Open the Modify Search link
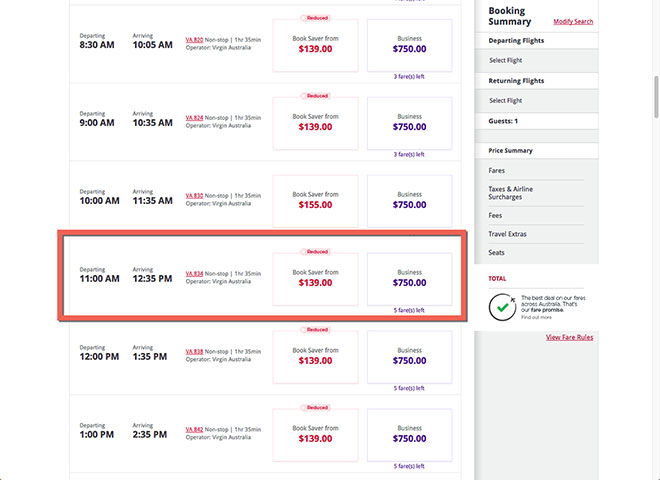Image resolution: width=660 pixels, height=480 pixels. coord(573,21)
